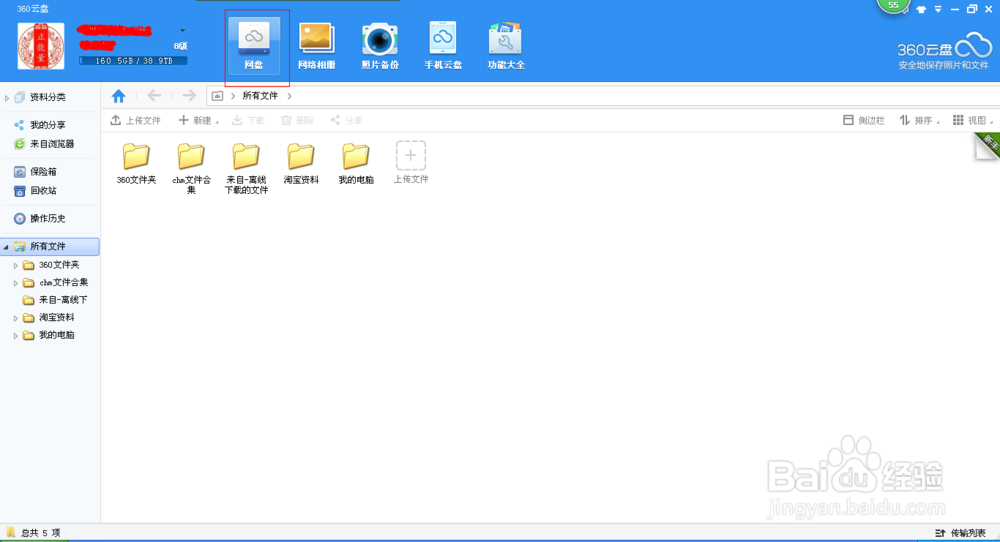Image resolution: width=1000 pixels, height=542 pixels.
Task: Click the 分享 share toolbar button
Action: tap(346, 120)
